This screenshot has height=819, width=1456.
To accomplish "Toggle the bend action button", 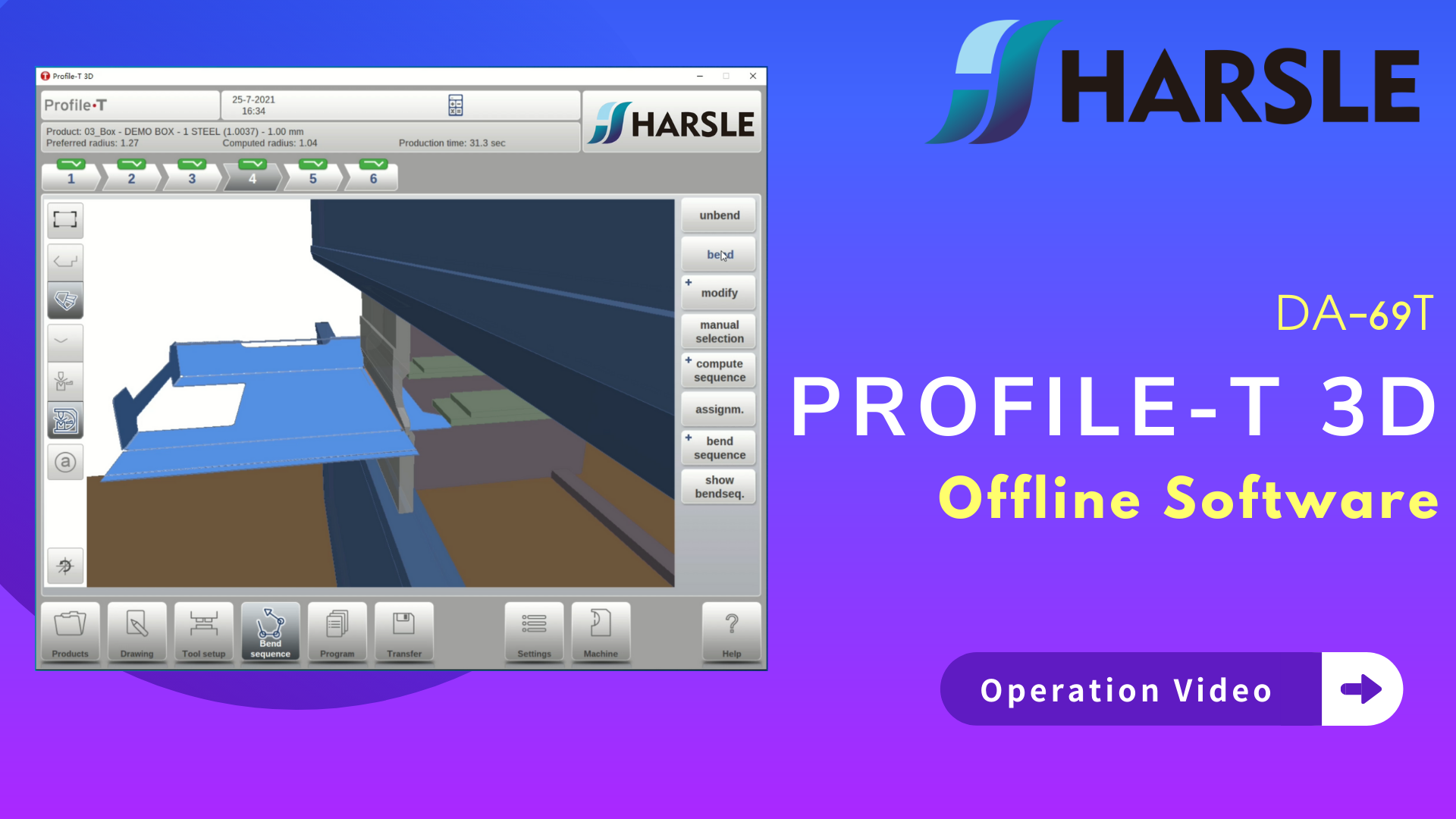I will (719, 253).
